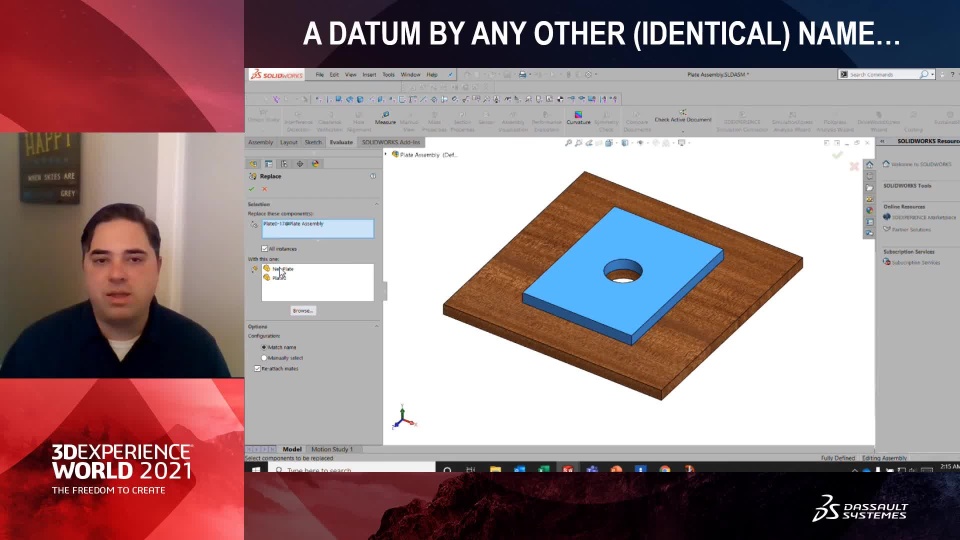Open the Edit menu
Viewport: 960px width, 540px height.
334,75
